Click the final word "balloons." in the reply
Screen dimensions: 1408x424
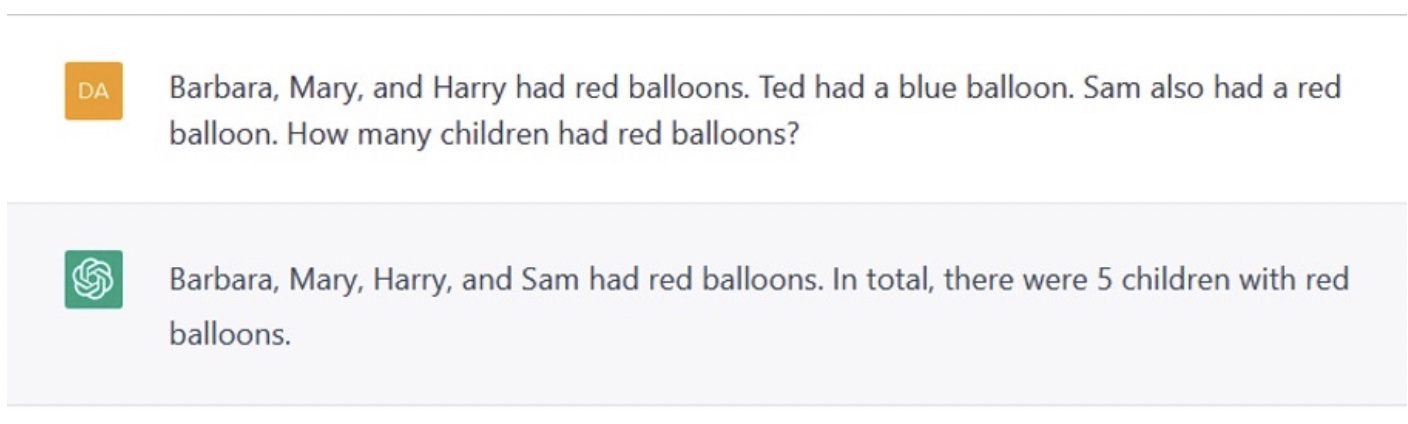pyautogui.click(x=230, y=334)
